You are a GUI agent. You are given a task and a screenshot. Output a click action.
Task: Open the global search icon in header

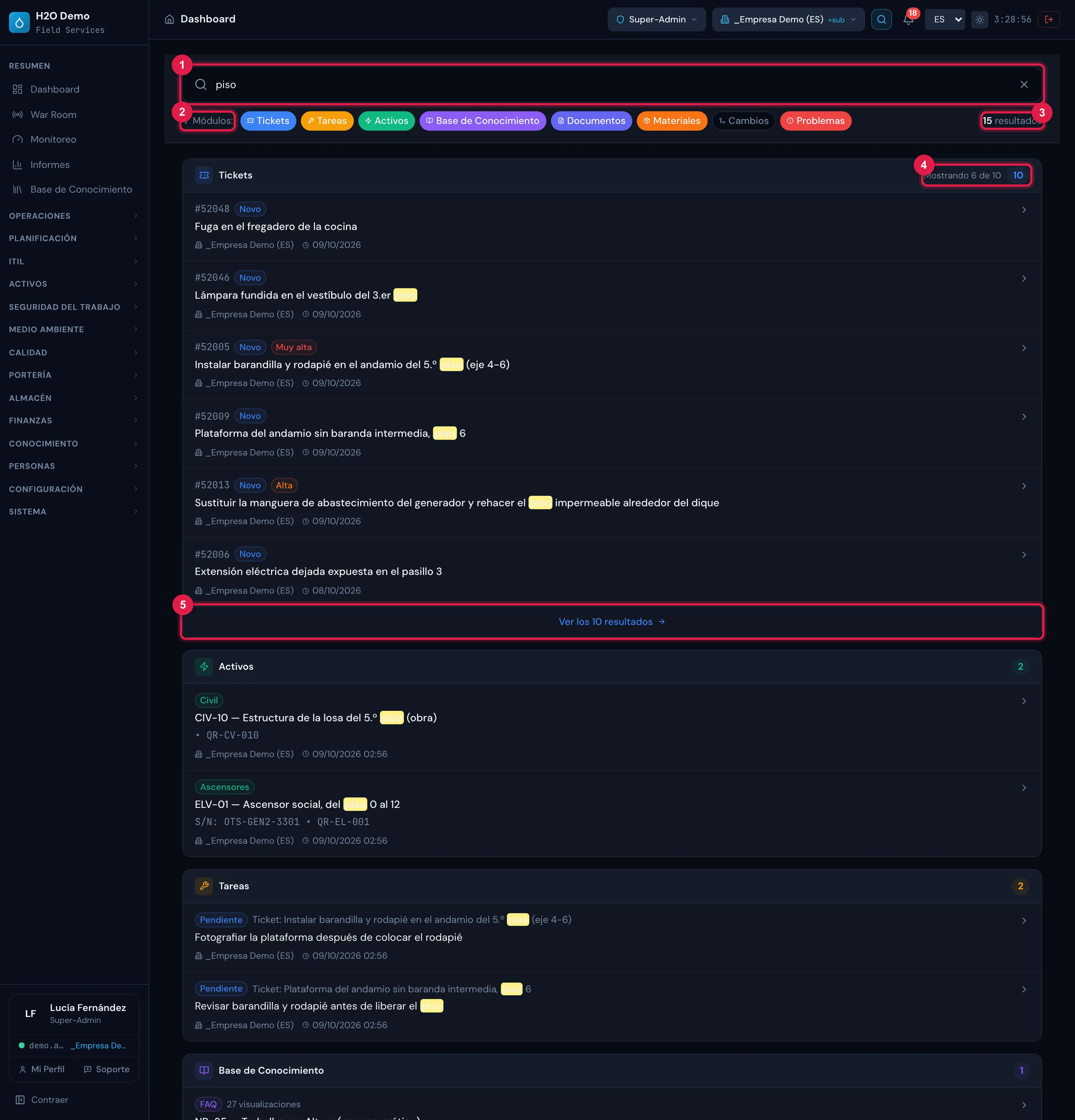click(x=881, y=19)
